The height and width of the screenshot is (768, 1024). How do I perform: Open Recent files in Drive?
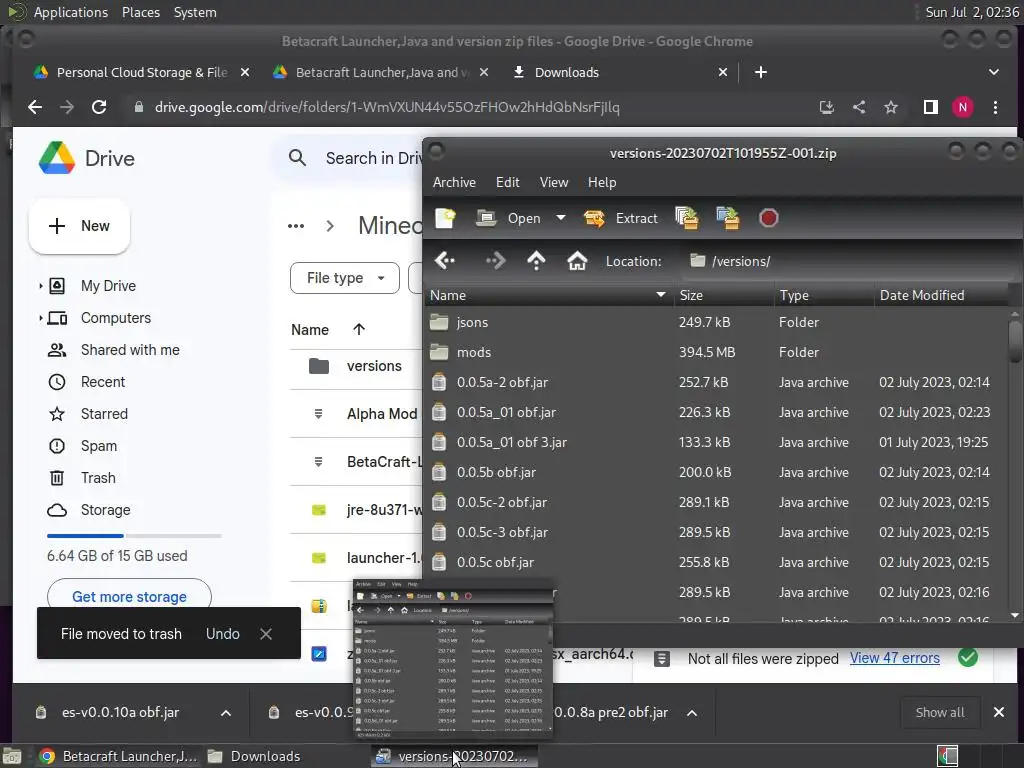point(103,382)
